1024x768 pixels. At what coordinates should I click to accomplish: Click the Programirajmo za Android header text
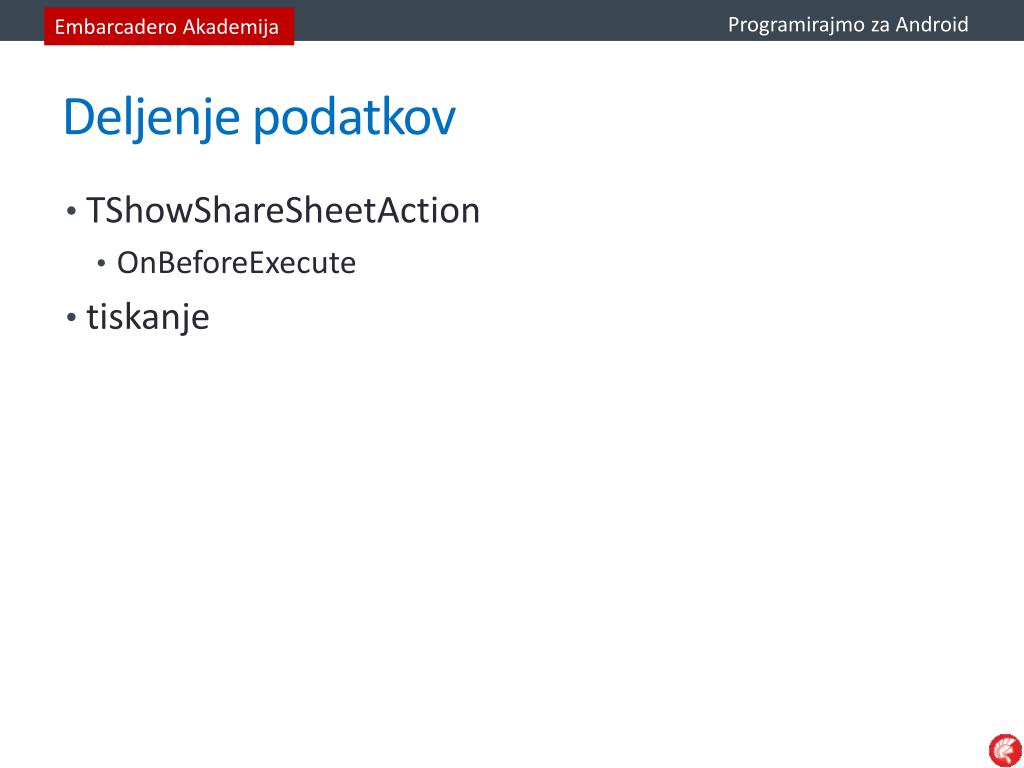[x=848, y=25]
